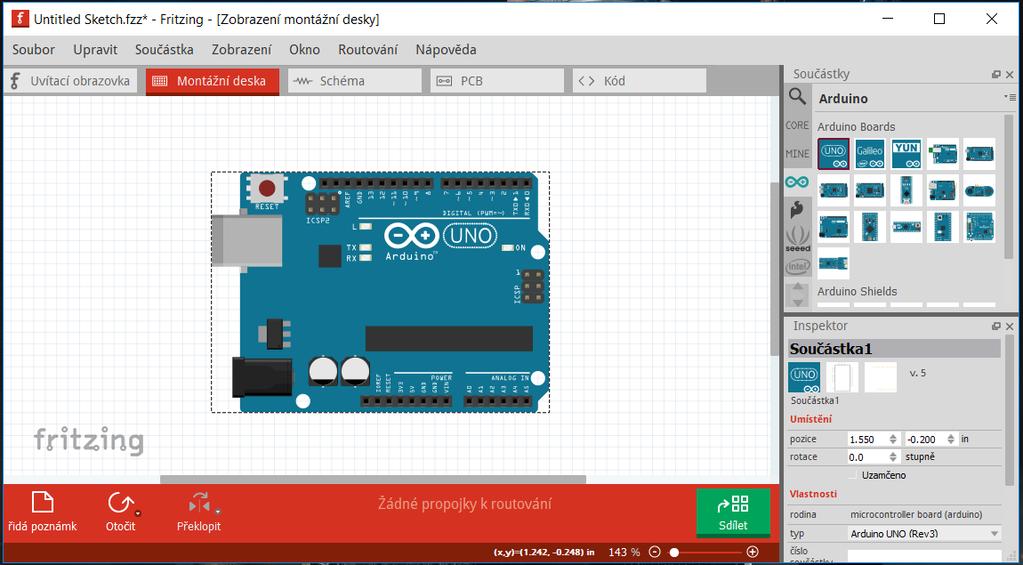
Task: Click the číslo součástky input field
Action: point(924,556)
